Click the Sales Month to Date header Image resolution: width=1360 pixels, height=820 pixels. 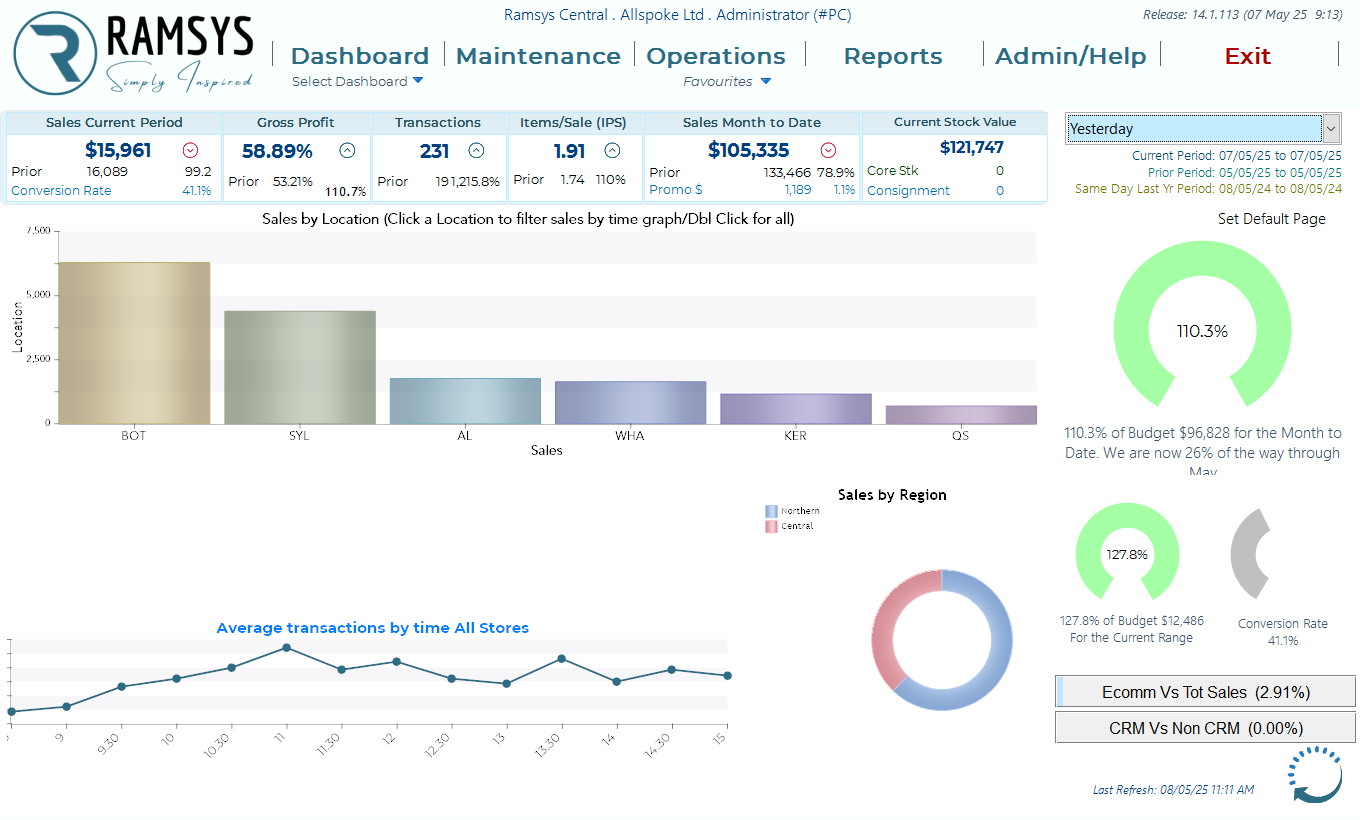coord(752,123)
